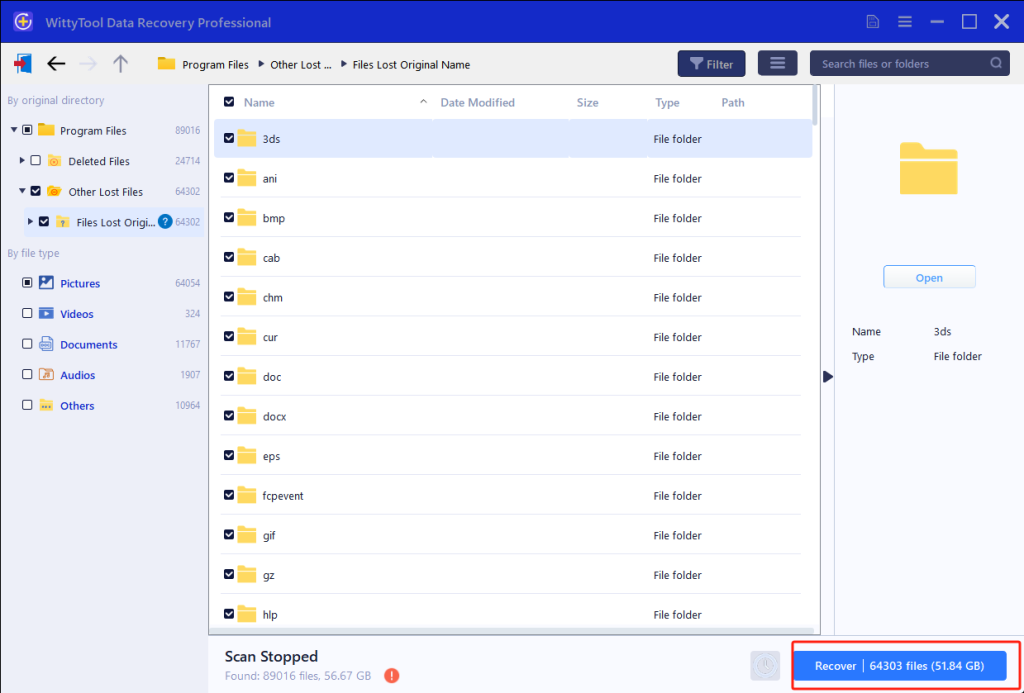Screen dimensions: 1024x693
Task: Select Program Files in breadcrumb path
Action: 215,65
